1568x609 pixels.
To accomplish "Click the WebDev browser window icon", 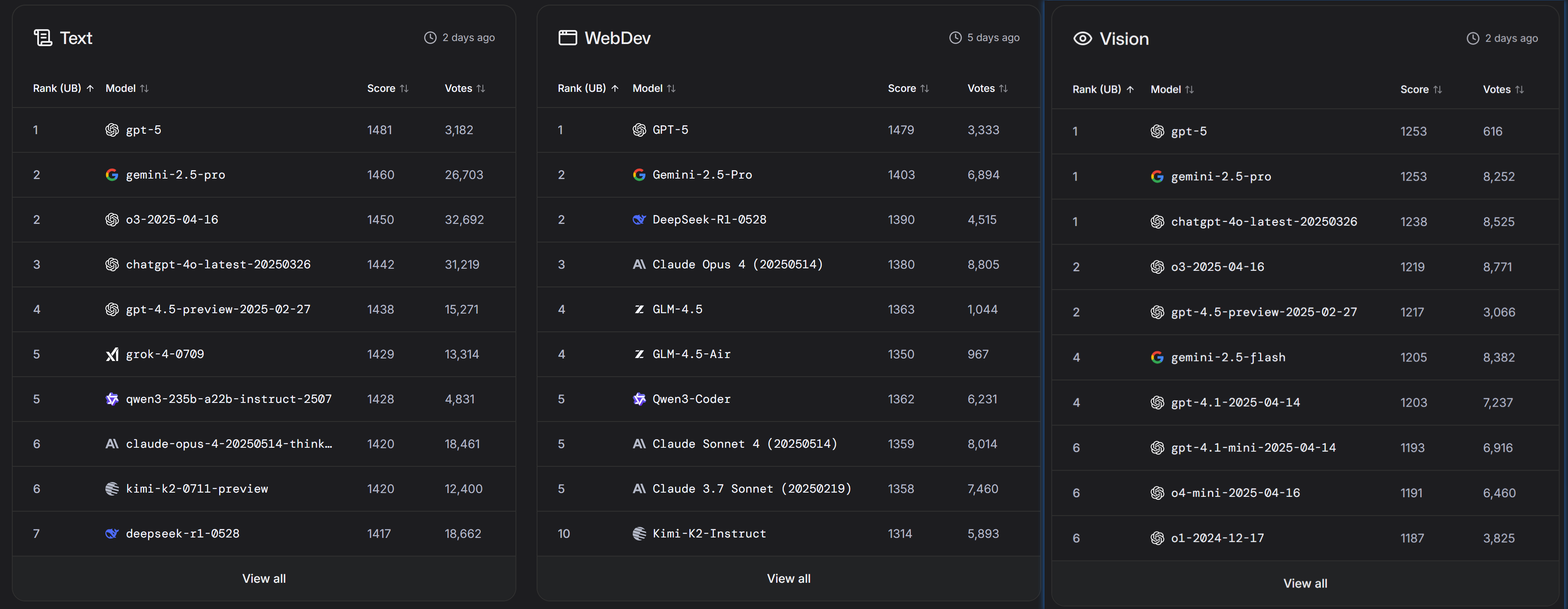I will pos(567,38).
